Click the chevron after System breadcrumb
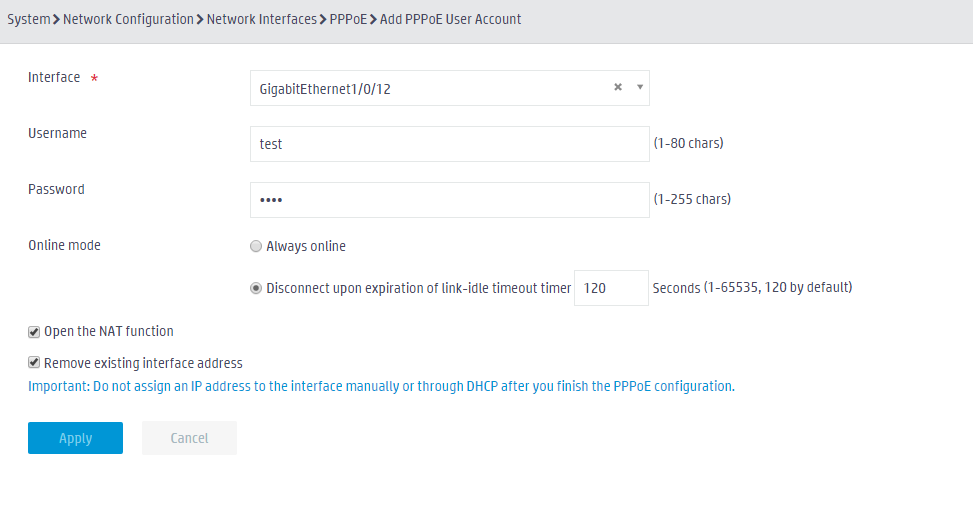Screen dimensions: 973x512 [x=56, y=20]
